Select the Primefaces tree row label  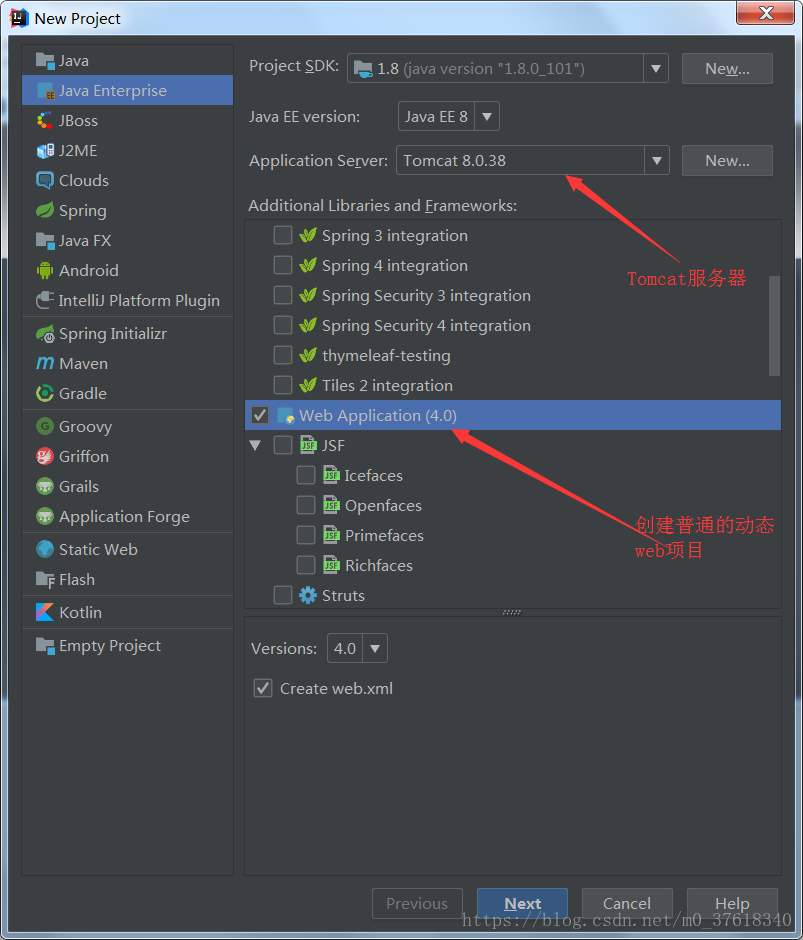pos(384,535)
